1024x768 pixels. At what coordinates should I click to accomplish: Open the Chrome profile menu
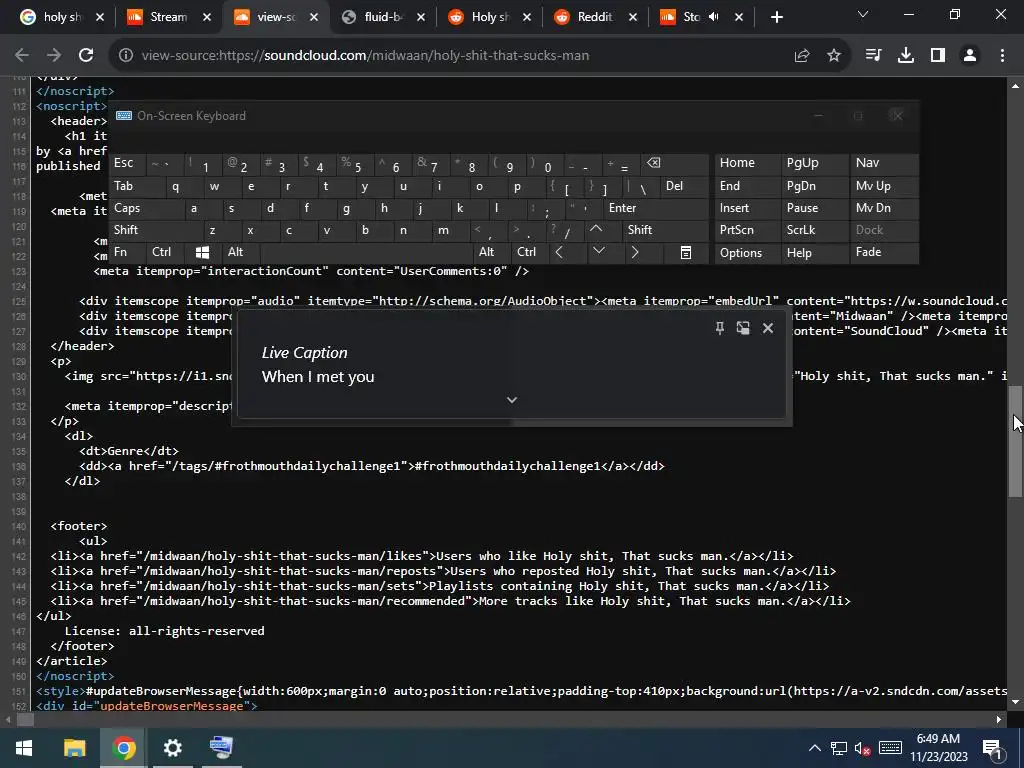tap(970, 56)
